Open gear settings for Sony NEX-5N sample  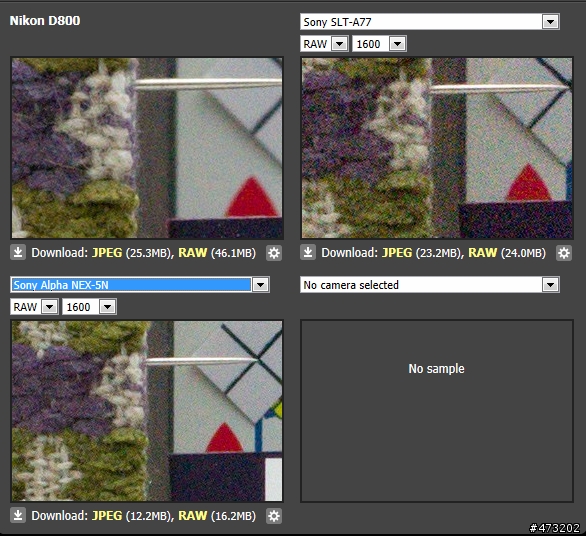[274, 516]
